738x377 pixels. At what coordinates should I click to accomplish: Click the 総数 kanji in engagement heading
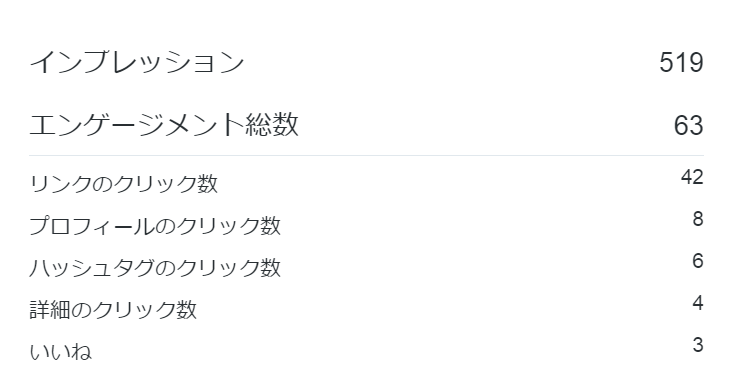tap(272, 125)
